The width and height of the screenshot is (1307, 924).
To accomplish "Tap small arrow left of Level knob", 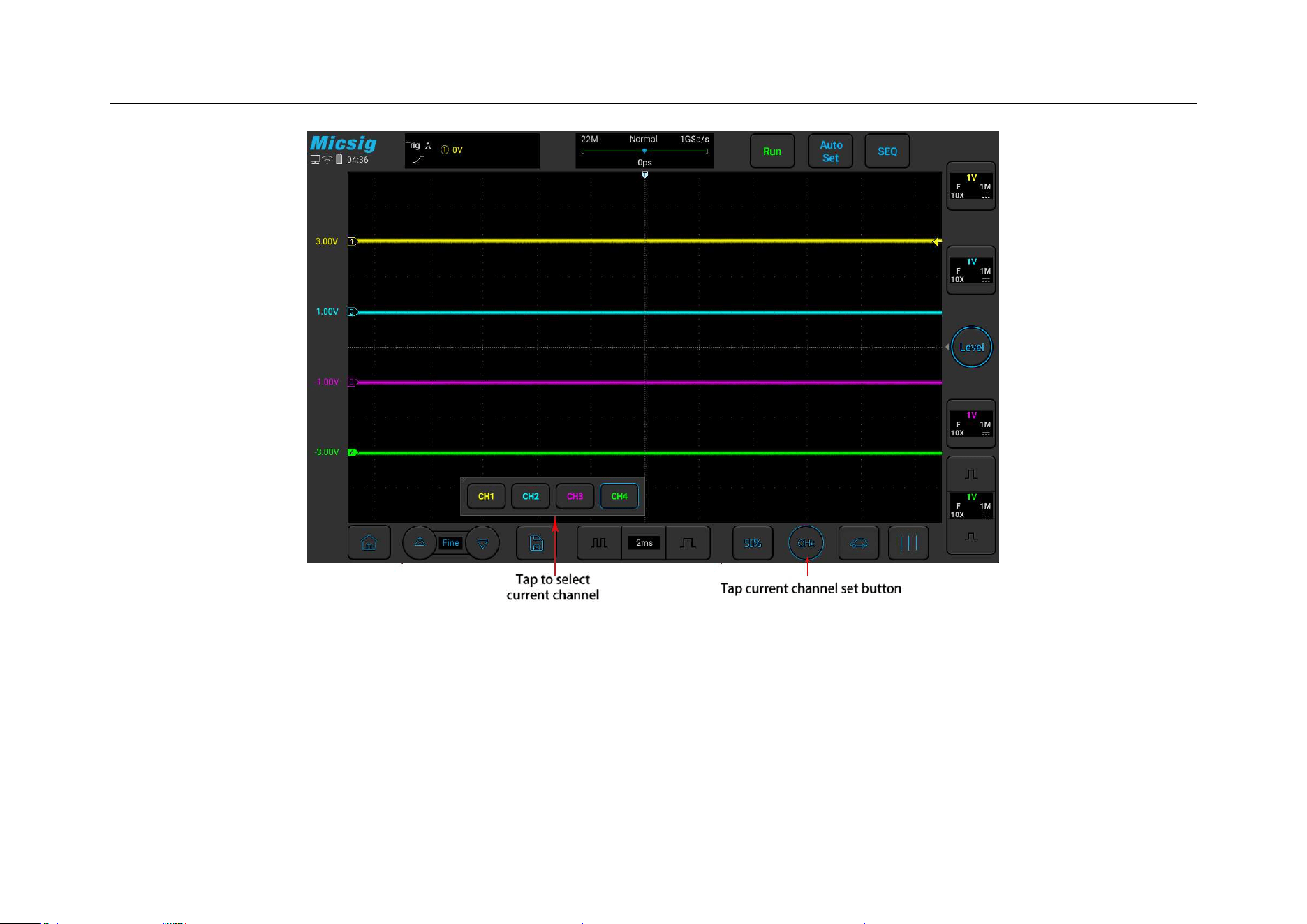I will (947, 347).
